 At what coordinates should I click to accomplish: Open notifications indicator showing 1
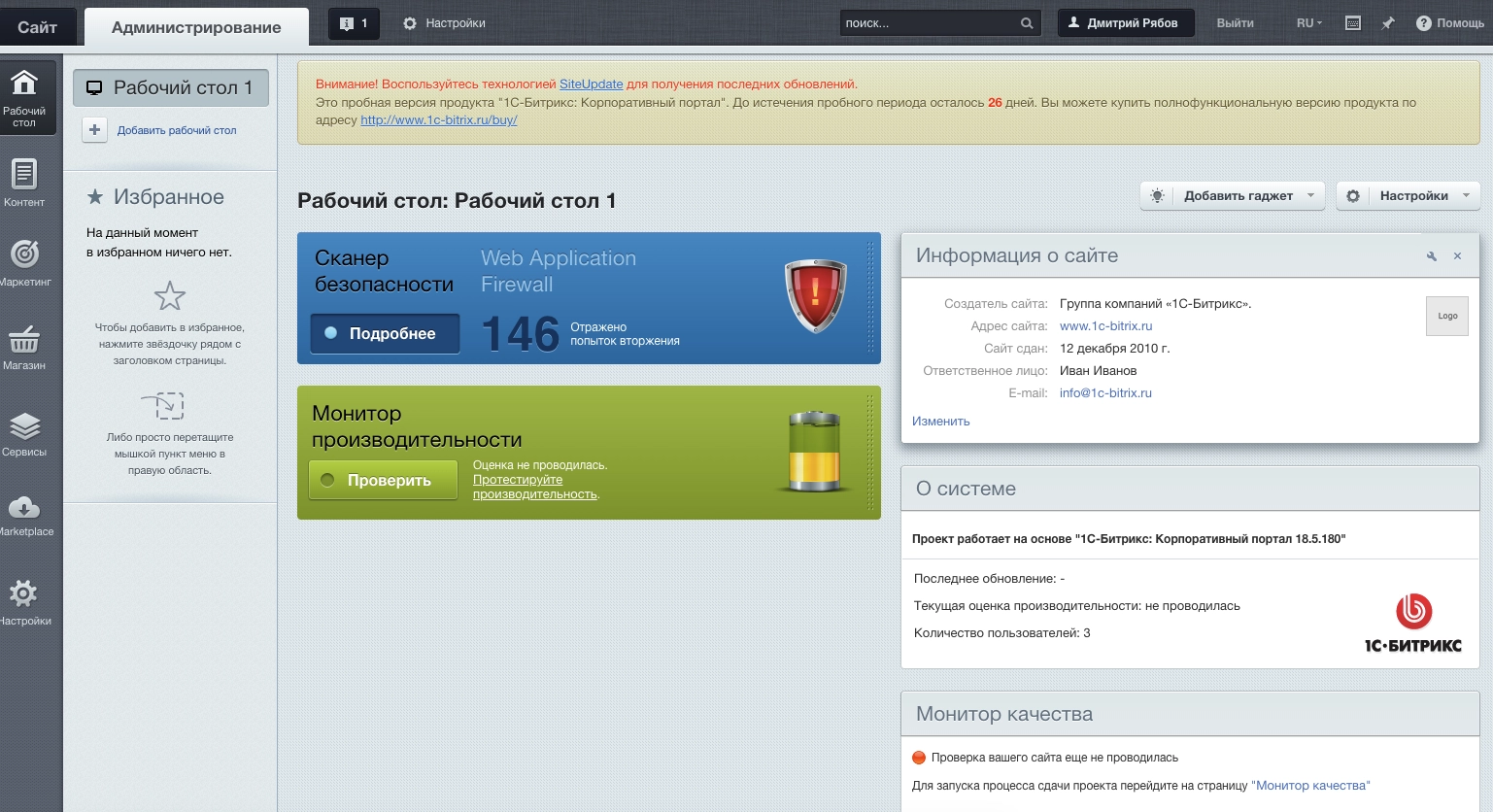click(x=354, y=23)
